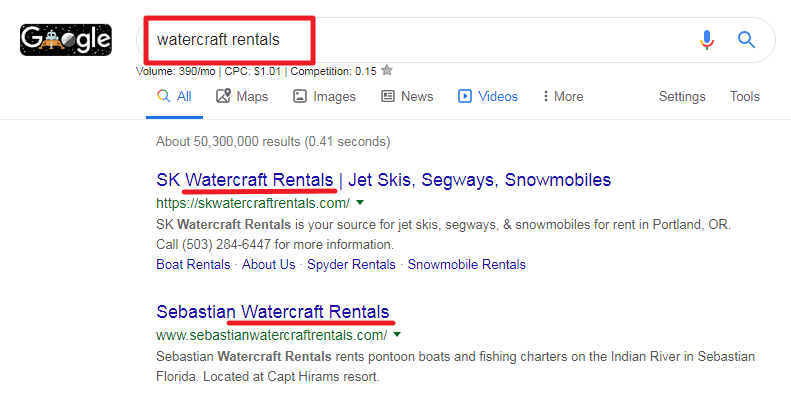The width and height of the screenshot is (791, 405).
Task: Open the Sebastian Watercraft Rentals result
Action: [273, 312]
